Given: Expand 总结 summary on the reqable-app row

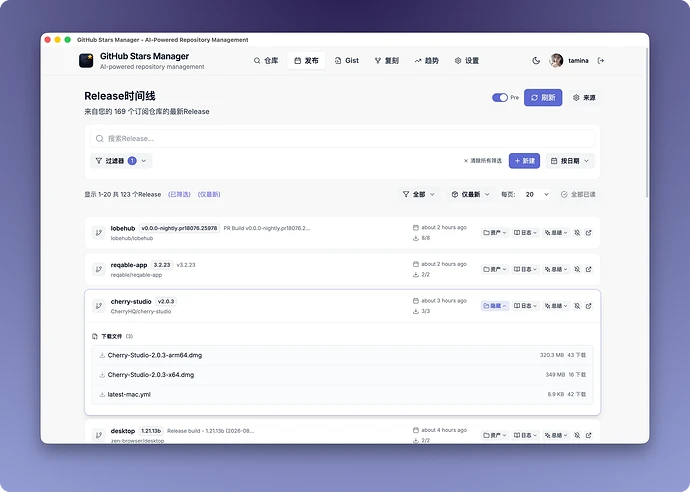Looking at the screenshot, I should 556,269.
